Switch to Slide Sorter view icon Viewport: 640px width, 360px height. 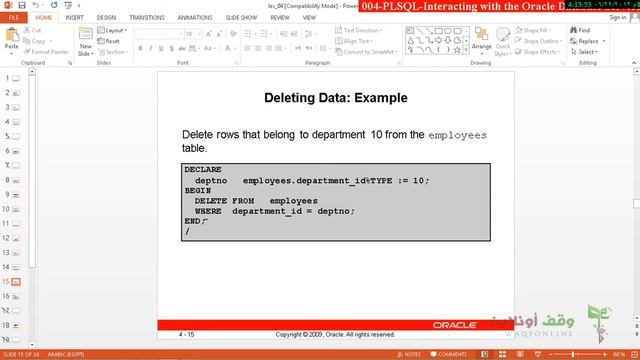point(502,354)
